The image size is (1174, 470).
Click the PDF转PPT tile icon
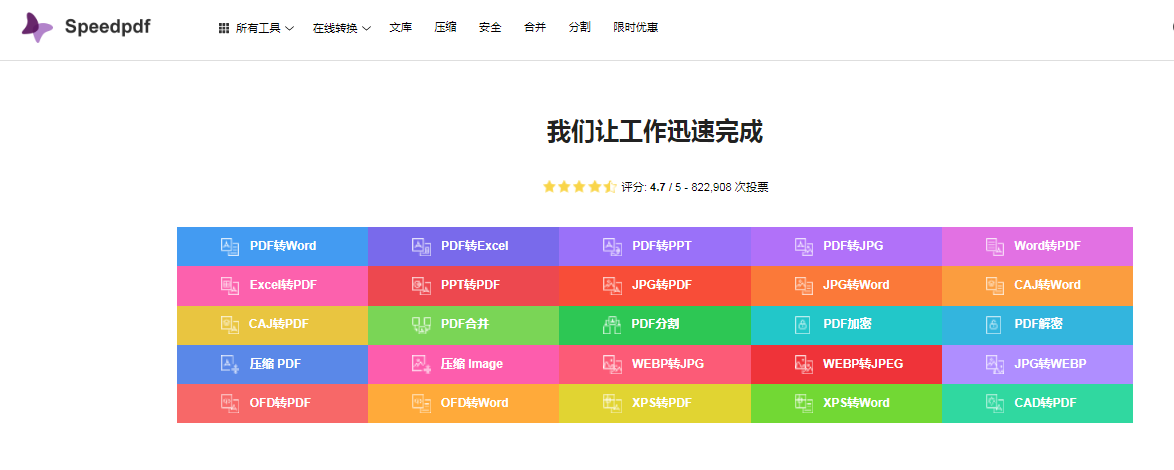(x=612, y=245)
